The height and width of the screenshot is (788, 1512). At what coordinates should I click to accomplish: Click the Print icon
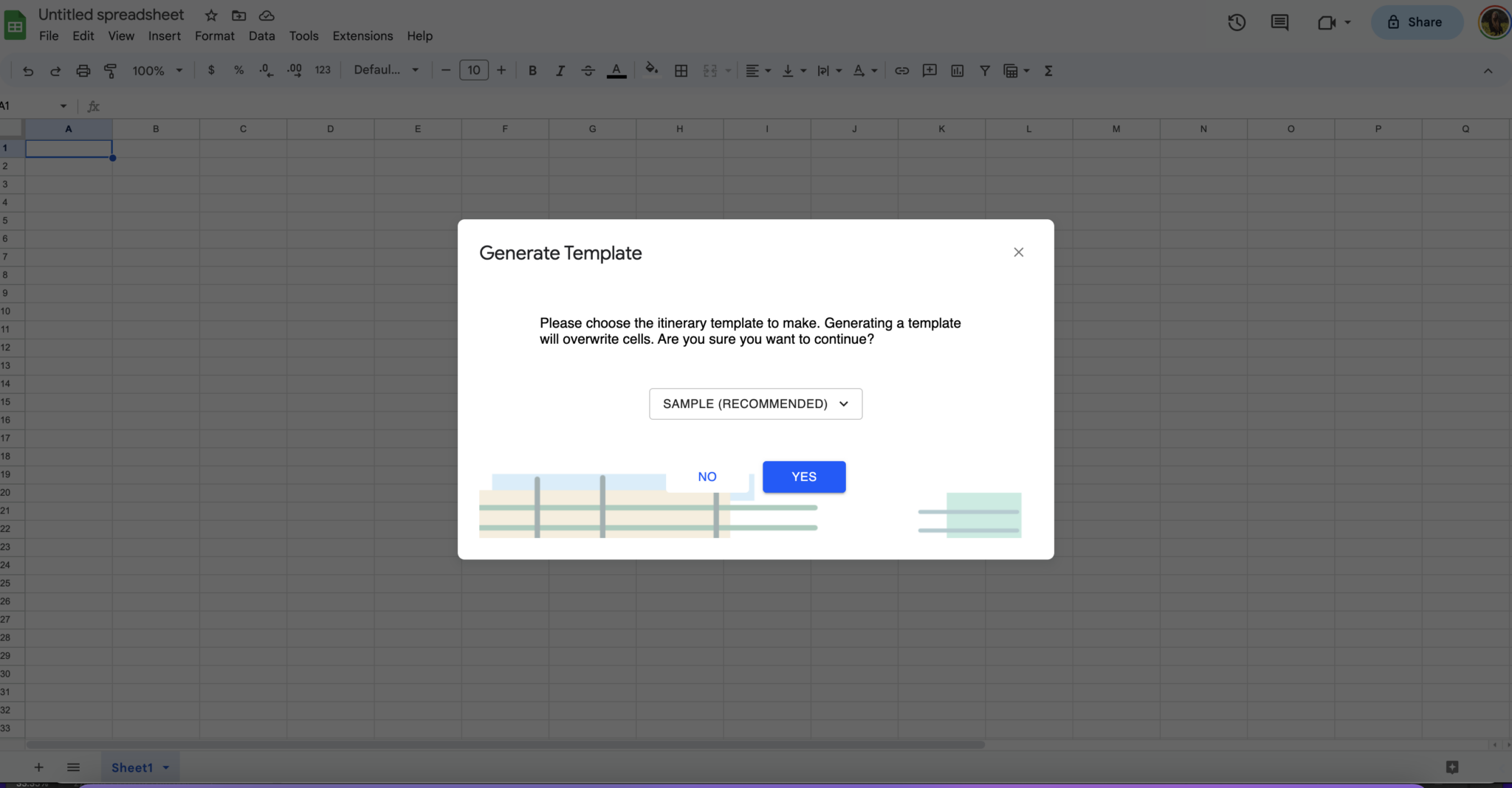83,71
